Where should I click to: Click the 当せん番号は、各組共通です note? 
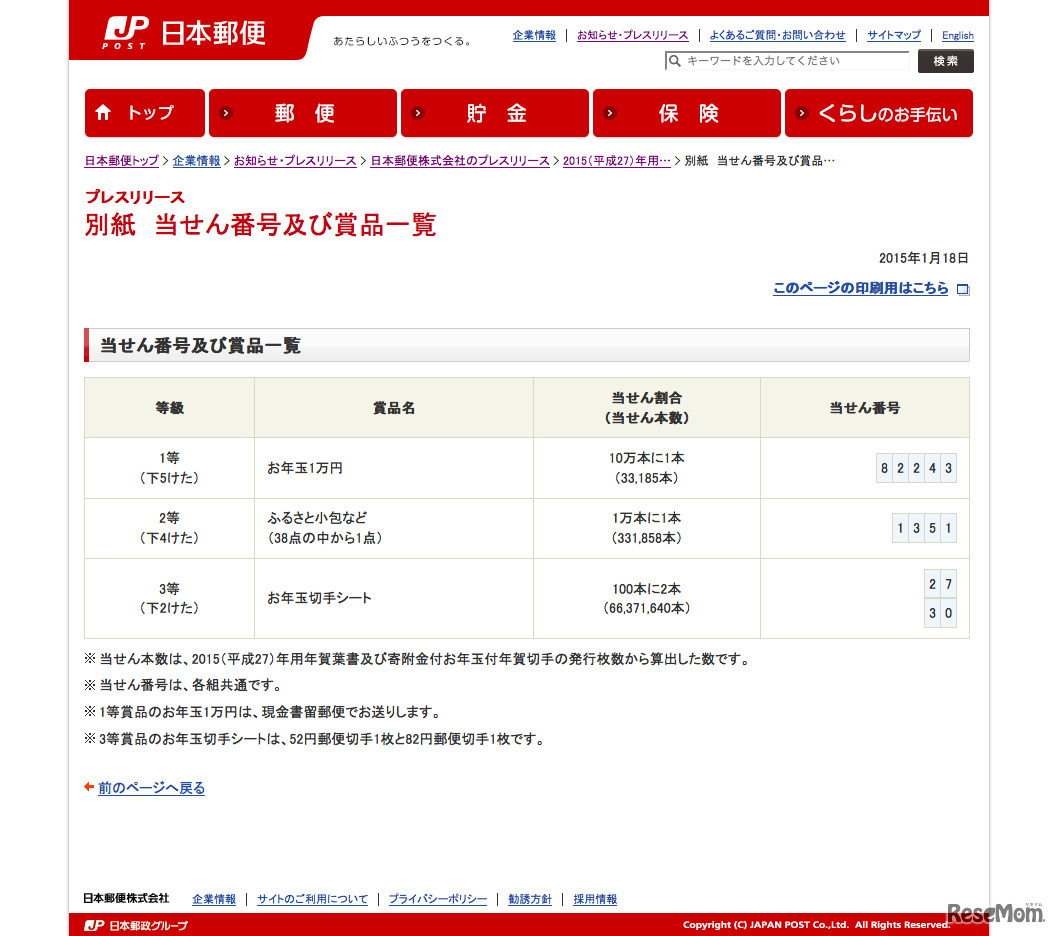(x=184, y=685)
